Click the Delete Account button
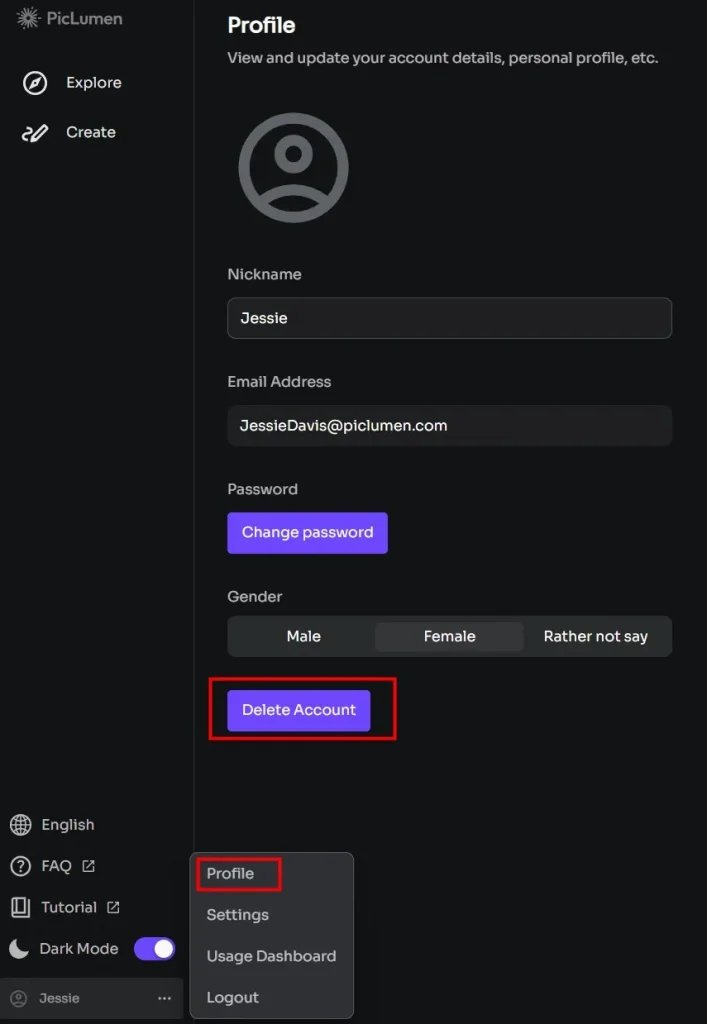The height and width of the screenshot is (1024, 707). pyautogui.click(x=298, y=710)
